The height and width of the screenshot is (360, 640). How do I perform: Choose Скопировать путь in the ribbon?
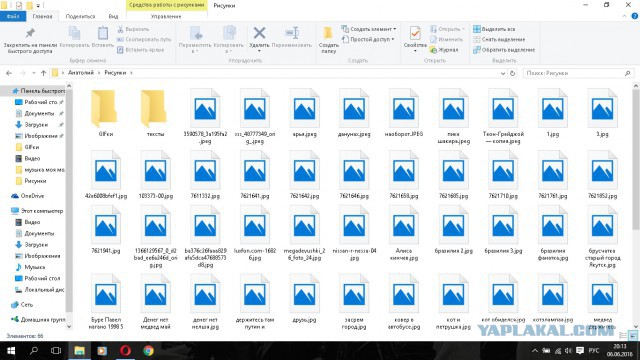(144, 40)
